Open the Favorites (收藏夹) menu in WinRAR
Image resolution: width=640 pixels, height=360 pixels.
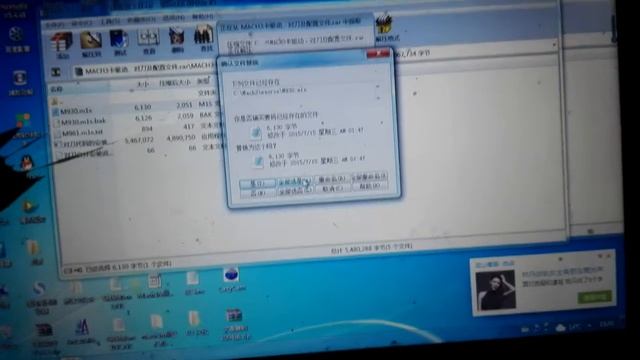click(141, 20)
